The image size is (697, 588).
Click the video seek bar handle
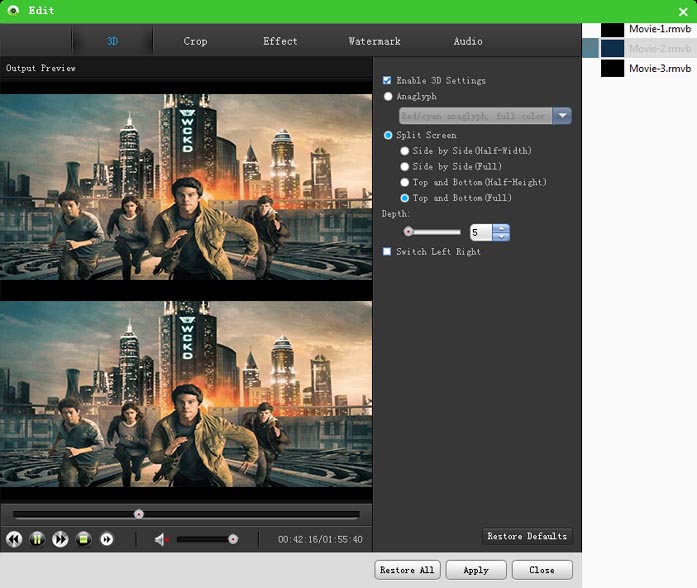139,514
